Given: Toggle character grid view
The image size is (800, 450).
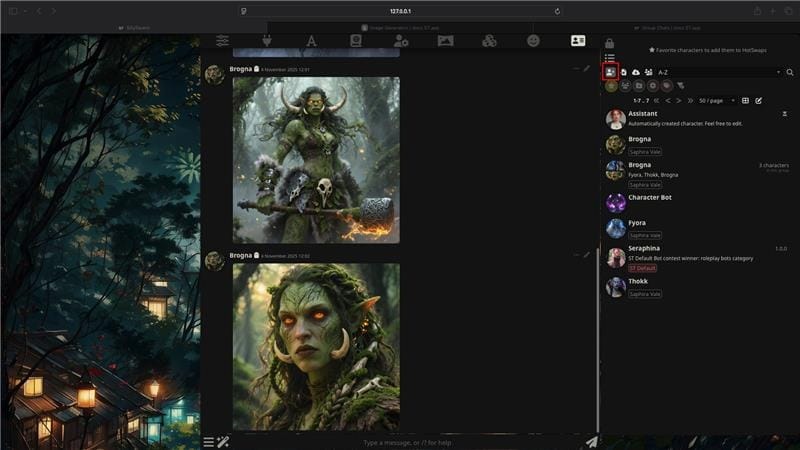Looking at the screenshot, I should 745,101.
